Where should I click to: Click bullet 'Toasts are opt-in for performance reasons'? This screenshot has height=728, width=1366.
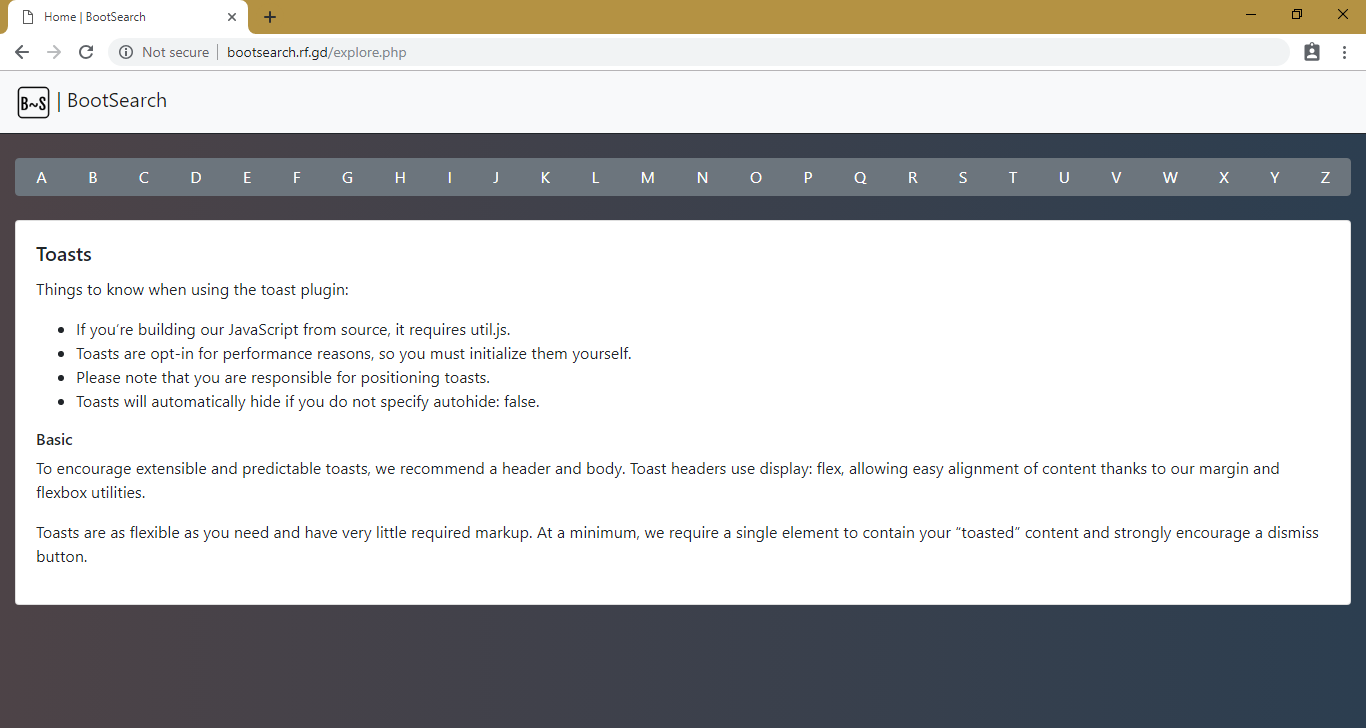354,354
